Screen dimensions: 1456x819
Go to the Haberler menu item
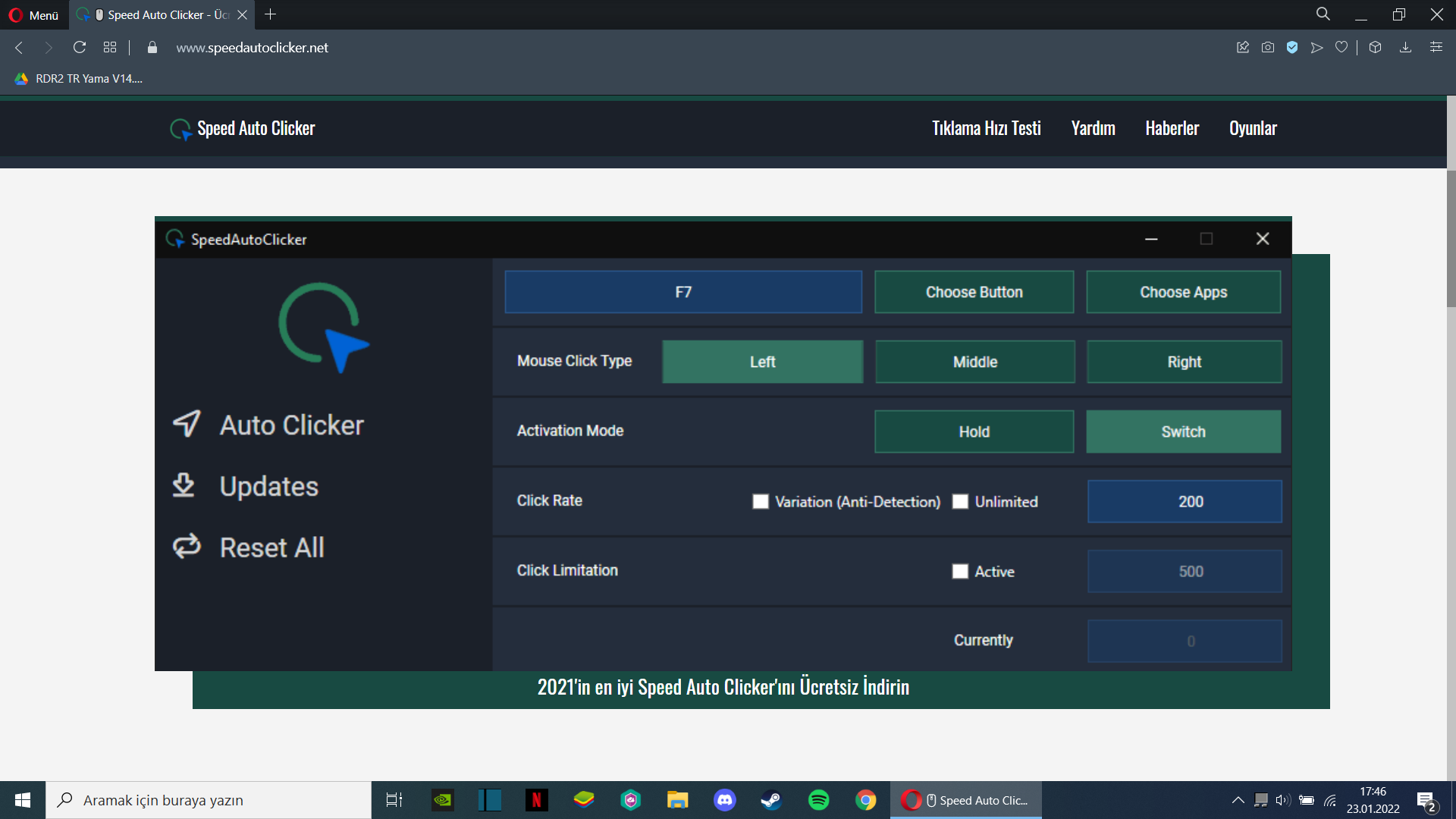pos(1172,128)
